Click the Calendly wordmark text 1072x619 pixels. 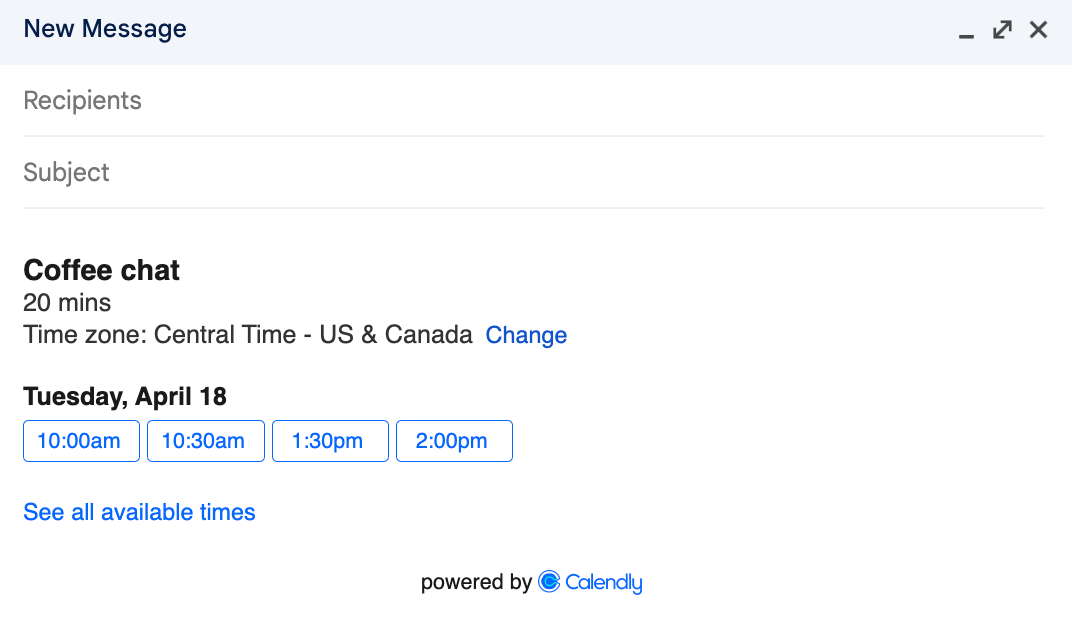pyautogui.click(x=604, y=583)
